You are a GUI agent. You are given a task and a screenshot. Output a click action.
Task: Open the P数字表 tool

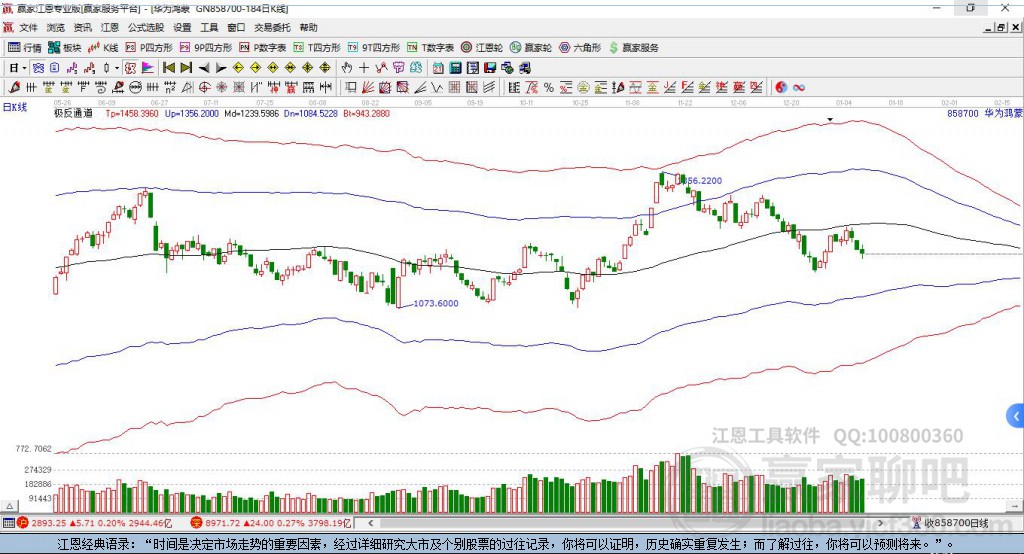[x=263, y=48]
